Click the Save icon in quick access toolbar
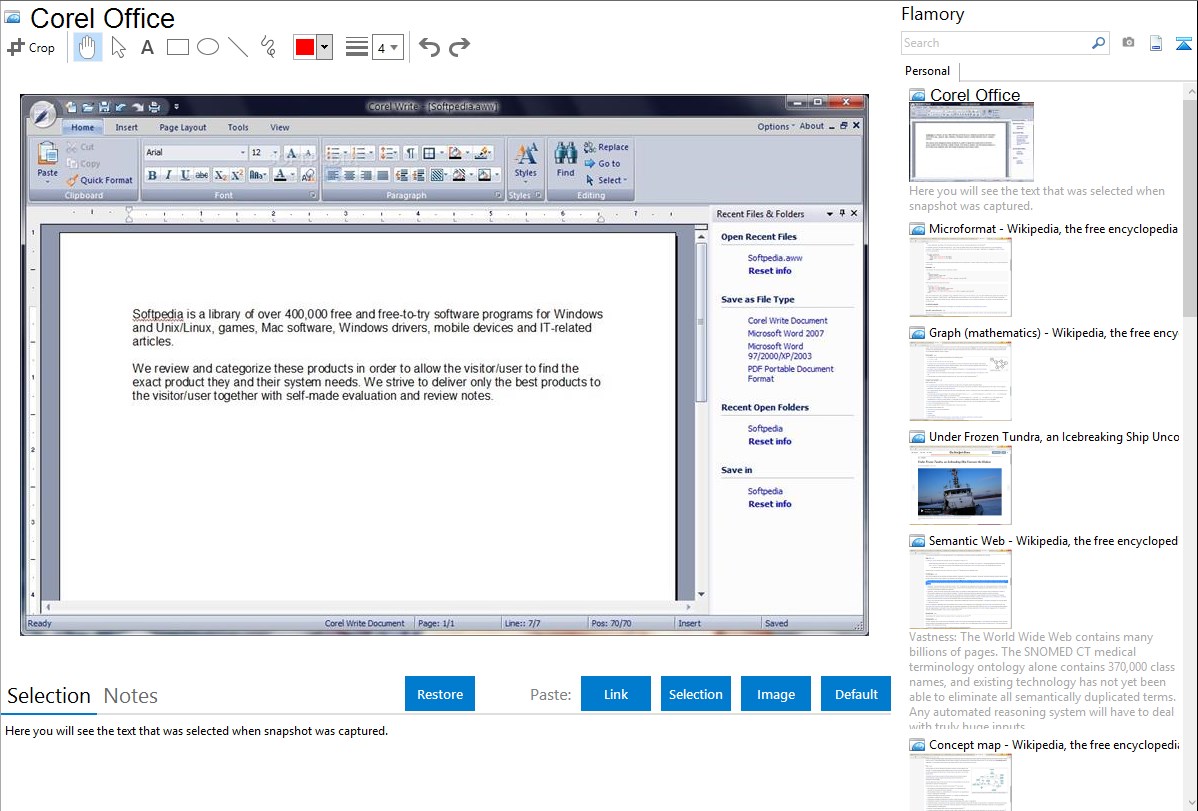Image resolution: width=1198 pixels, height=811 pixels. [105, 107]
